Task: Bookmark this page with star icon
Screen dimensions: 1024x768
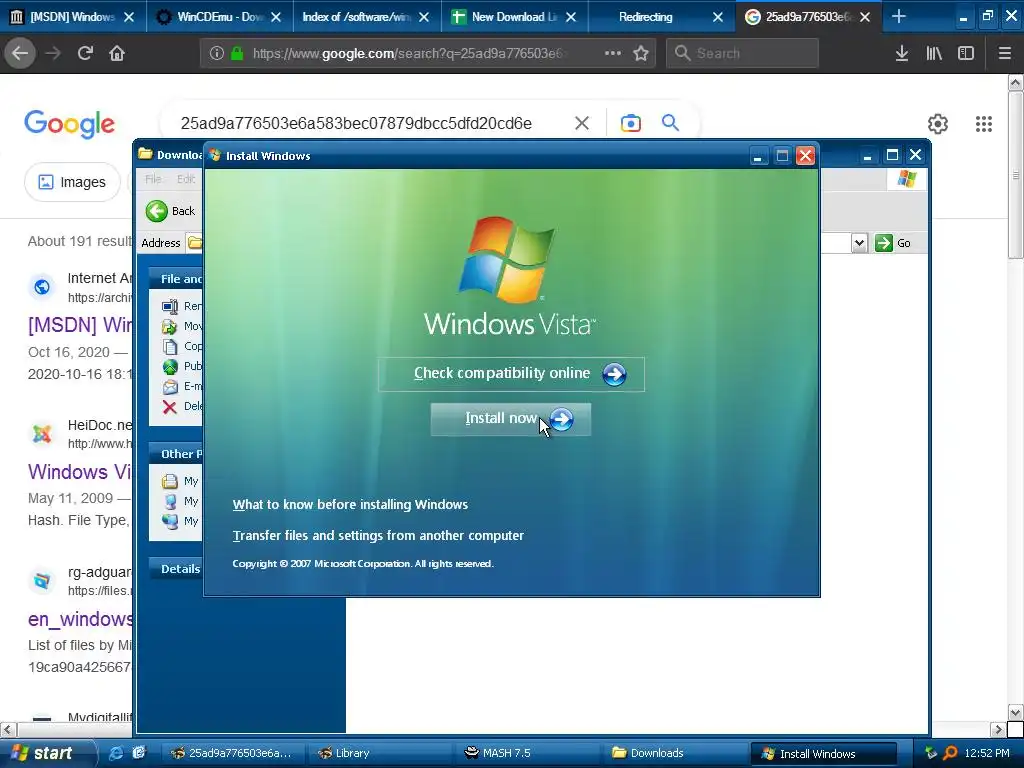Action: point(641,53)
